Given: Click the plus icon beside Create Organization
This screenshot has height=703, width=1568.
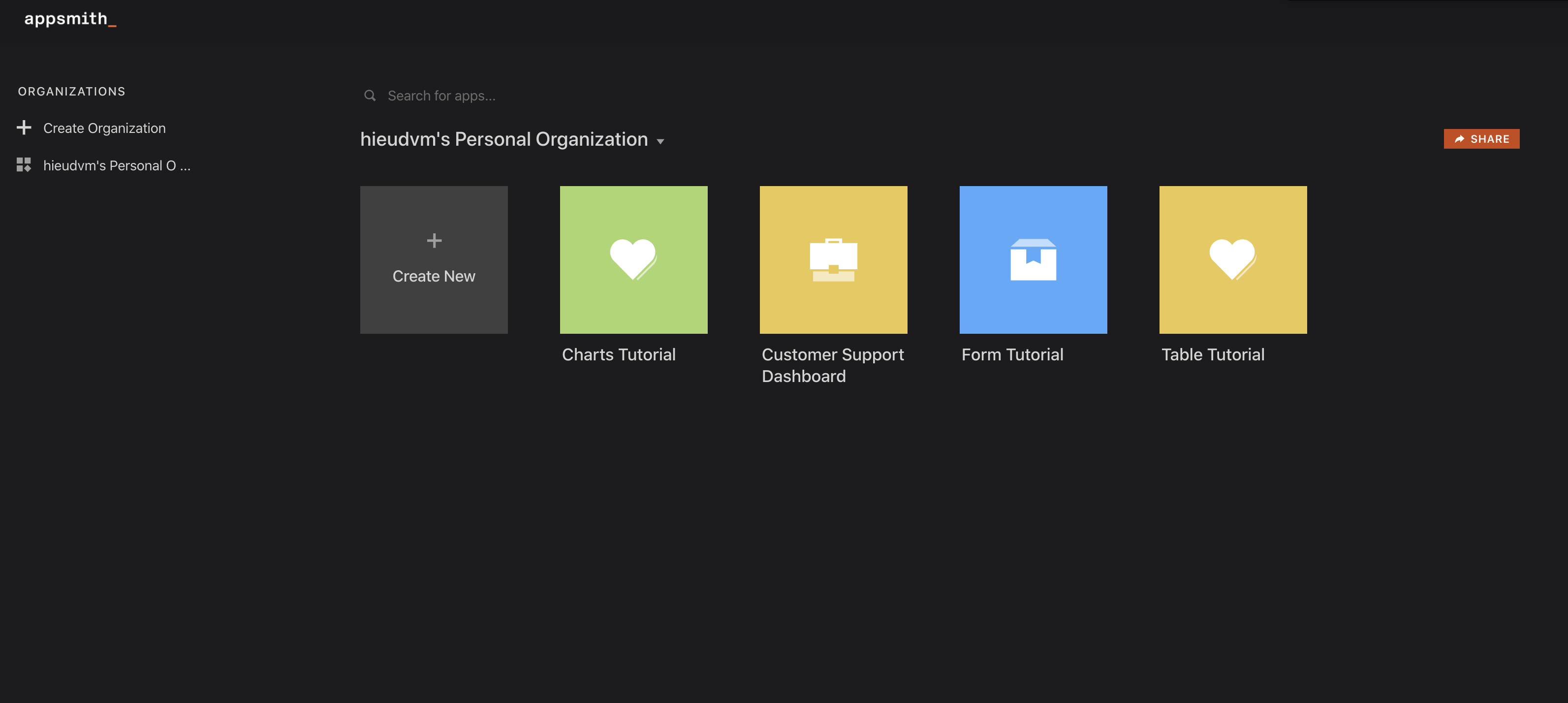Looking at the screenshot, I should 24,128.
